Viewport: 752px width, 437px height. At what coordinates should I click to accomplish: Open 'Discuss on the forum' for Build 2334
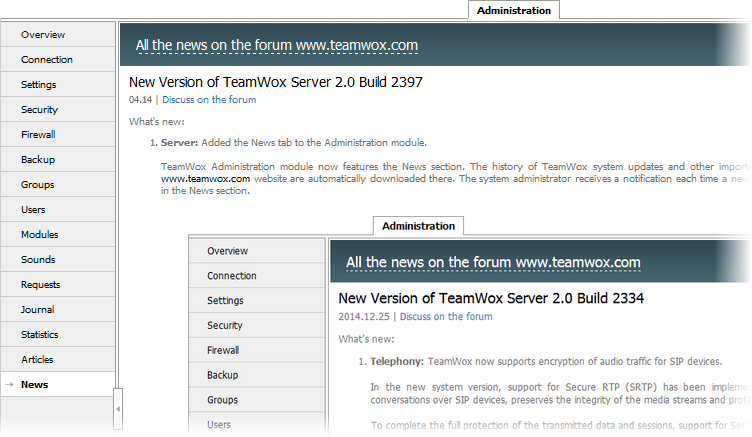[446, 317]
